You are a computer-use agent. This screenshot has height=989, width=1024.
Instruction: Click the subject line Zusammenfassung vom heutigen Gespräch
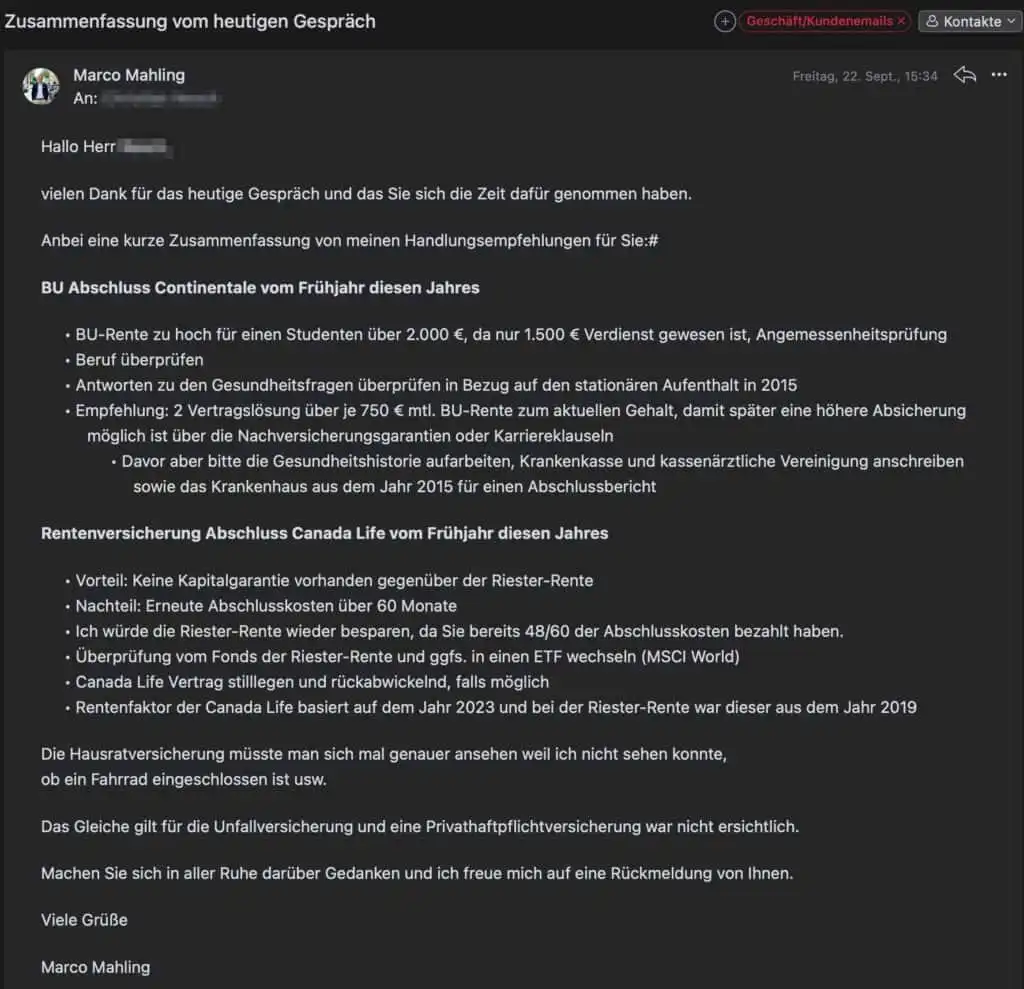point(190,21)
